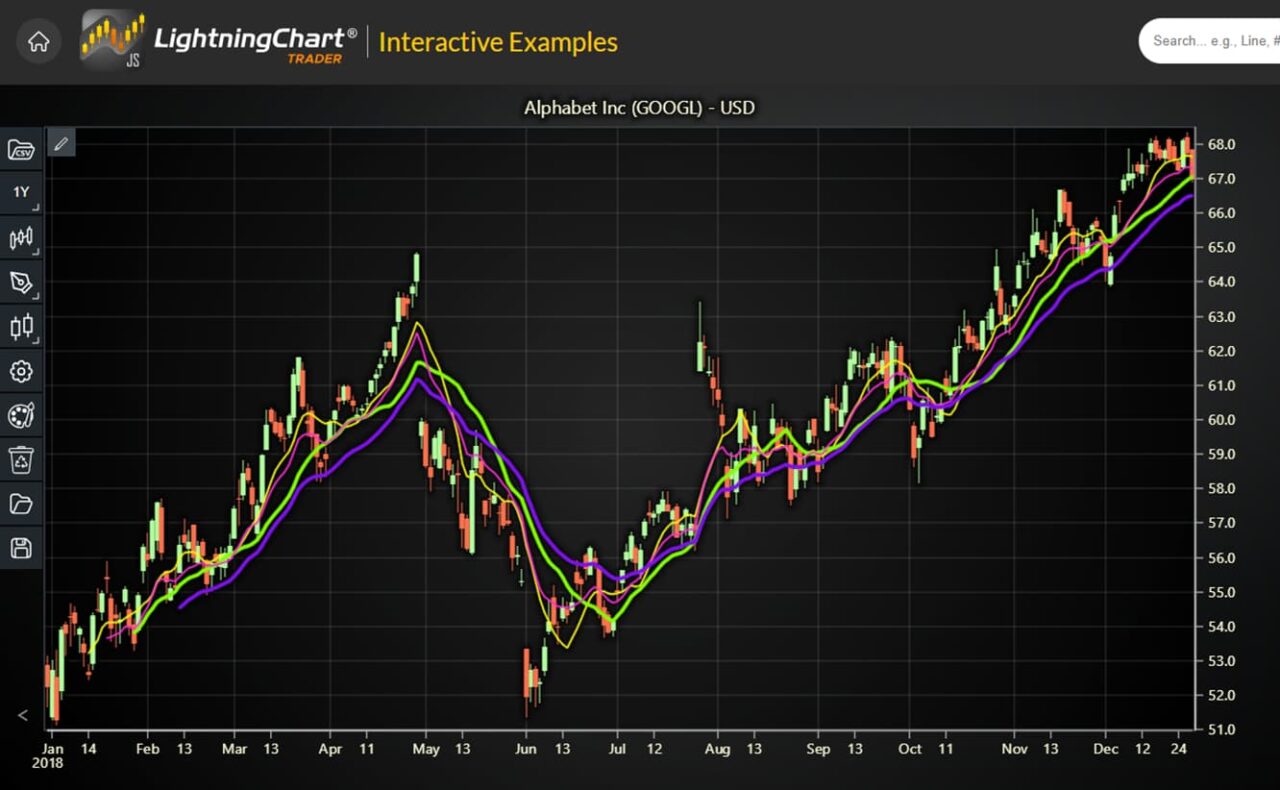Click the search examples field
Screen dimensions: 1280x790
(1215, 41)
